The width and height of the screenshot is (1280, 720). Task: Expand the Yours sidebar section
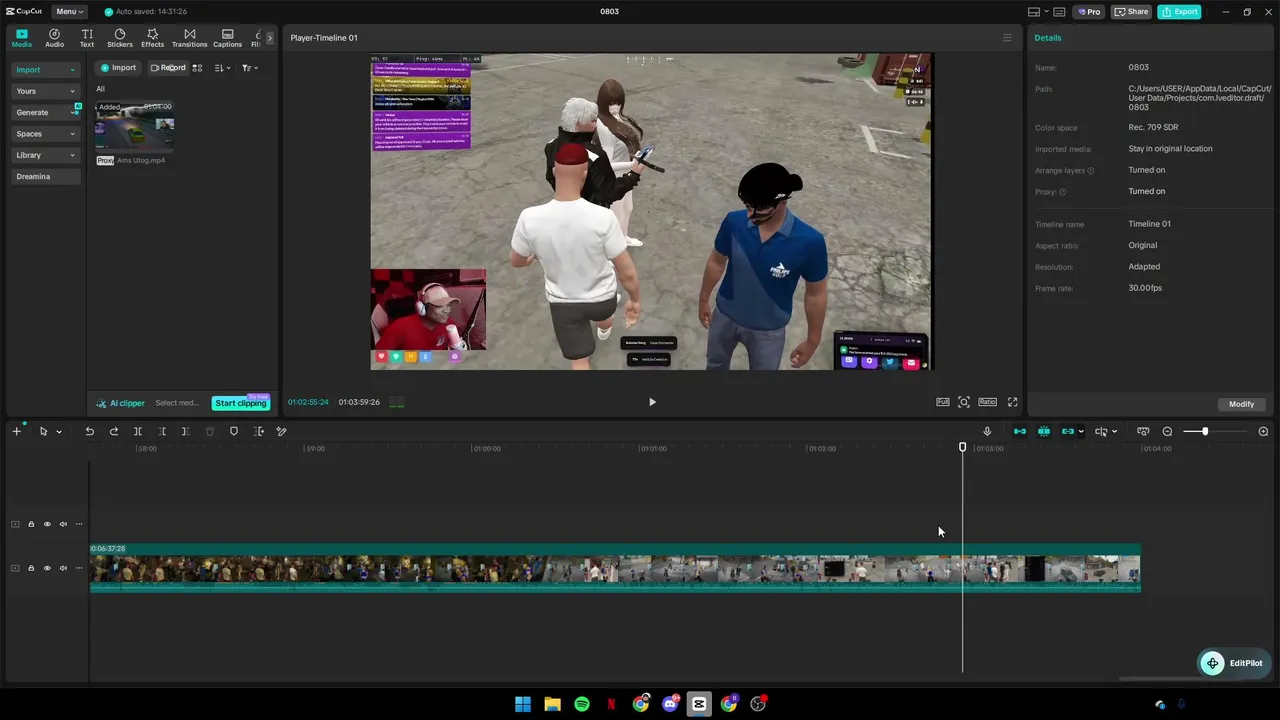(x=45, y=91)
